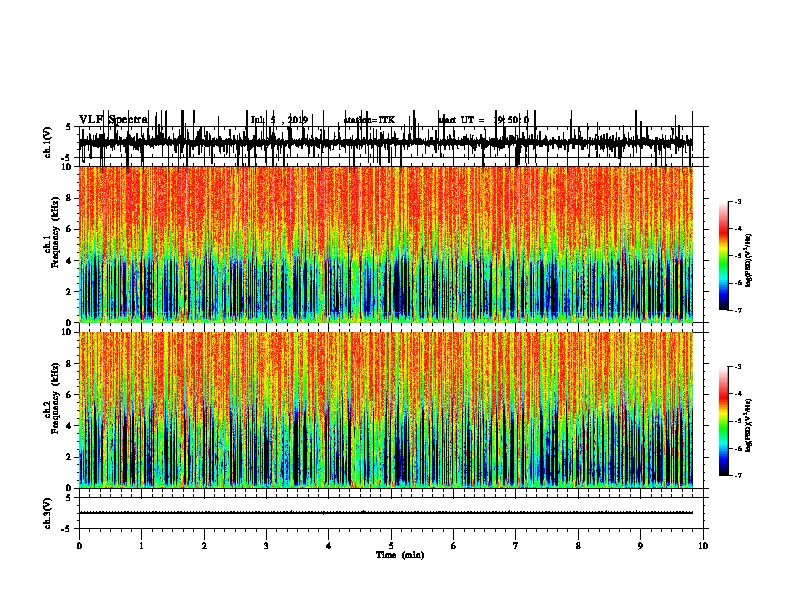
Task: Click the "-7" label on ch.2 color scale
Action: point(738,475)
